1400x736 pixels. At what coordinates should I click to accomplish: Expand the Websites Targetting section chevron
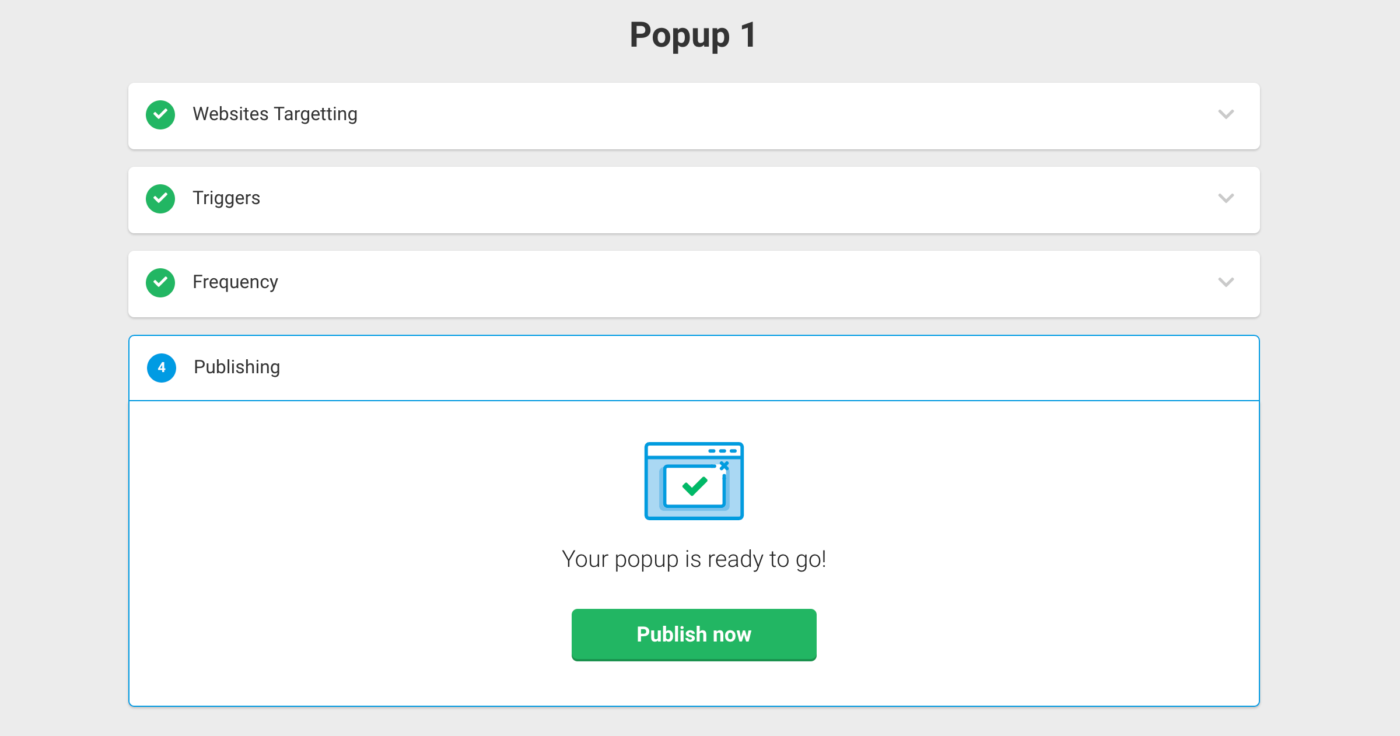[x=1226, y=114]
